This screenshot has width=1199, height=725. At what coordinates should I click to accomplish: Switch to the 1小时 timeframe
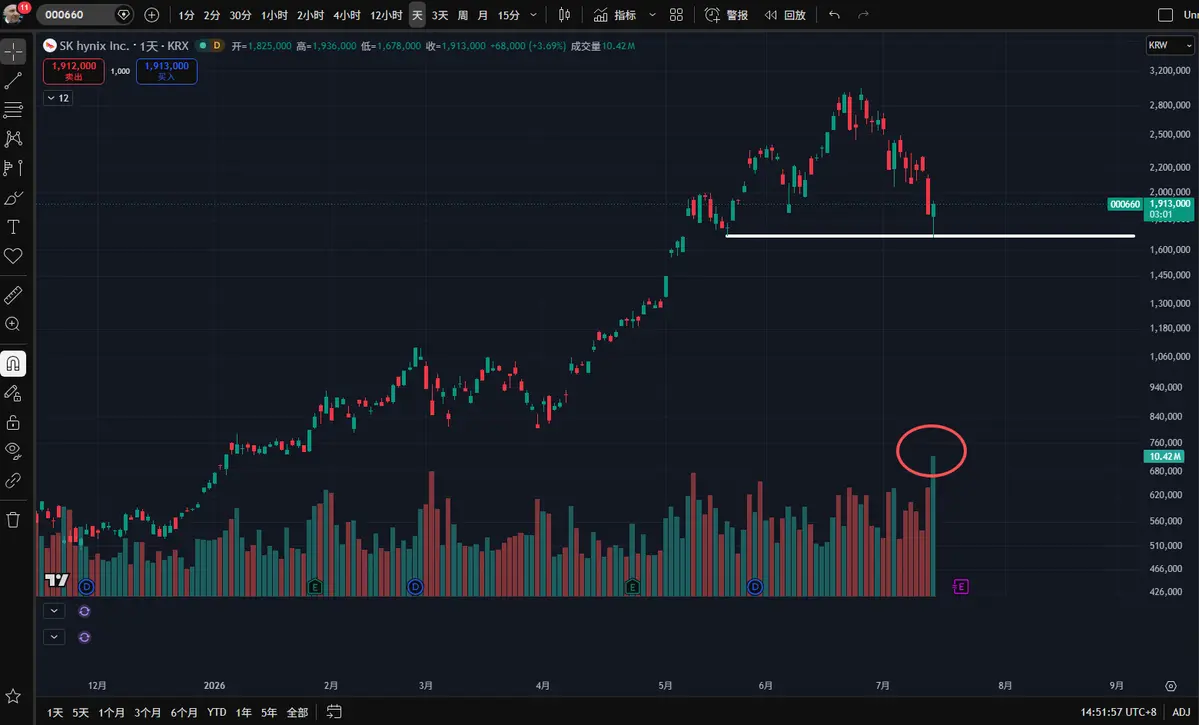pos(275,15)
